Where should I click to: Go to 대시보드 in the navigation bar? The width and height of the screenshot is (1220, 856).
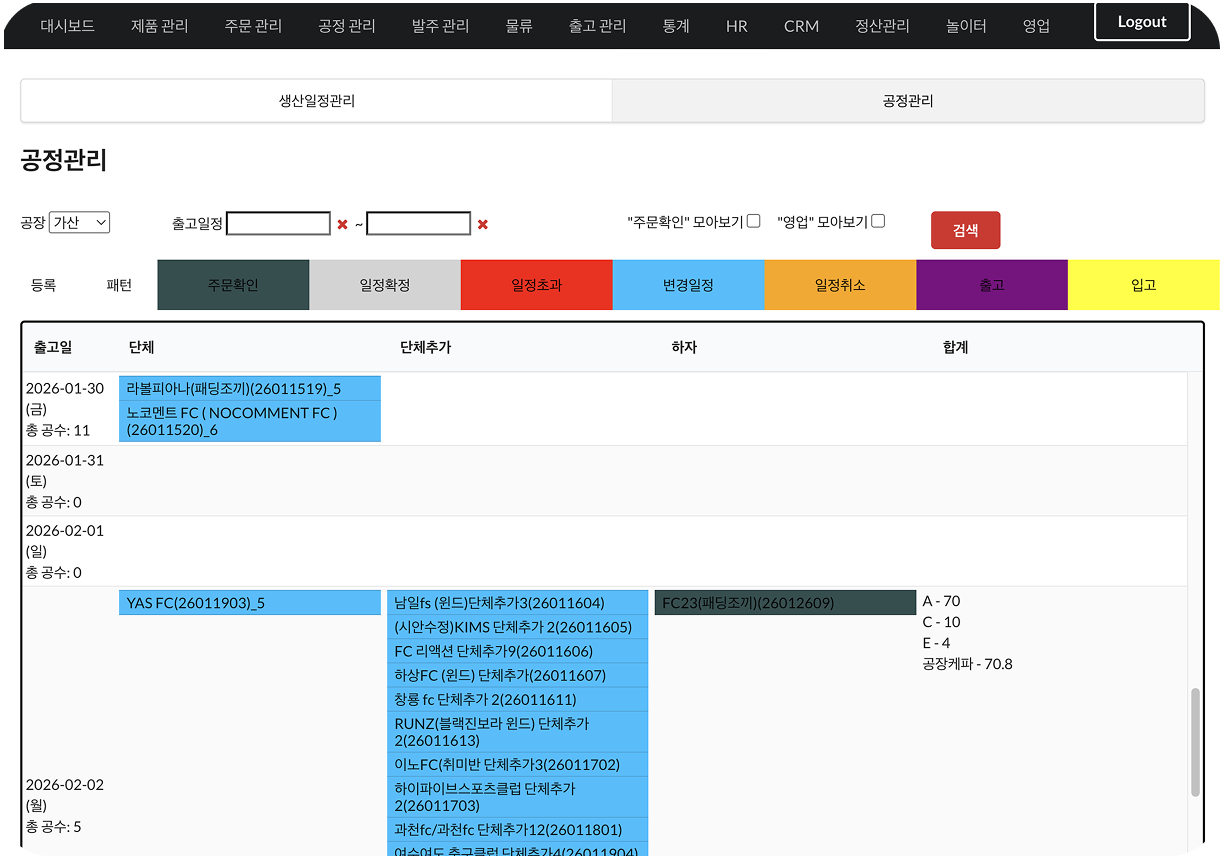click(x=68, y=26)
